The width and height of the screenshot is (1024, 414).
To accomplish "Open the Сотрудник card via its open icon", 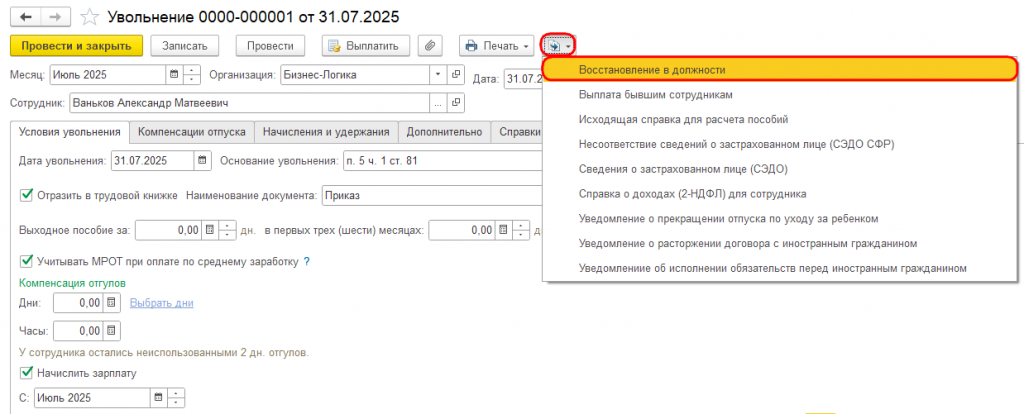I will tap(456, 103).
